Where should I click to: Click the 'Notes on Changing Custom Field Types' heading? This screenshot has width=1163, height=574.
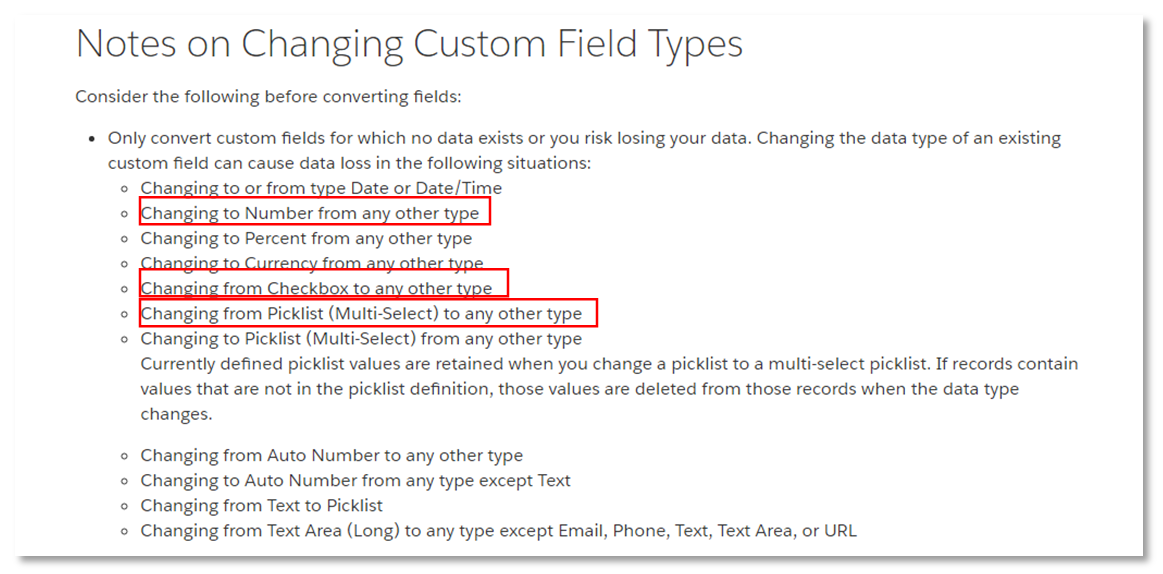pyautogui.click(x=409, y=44)
